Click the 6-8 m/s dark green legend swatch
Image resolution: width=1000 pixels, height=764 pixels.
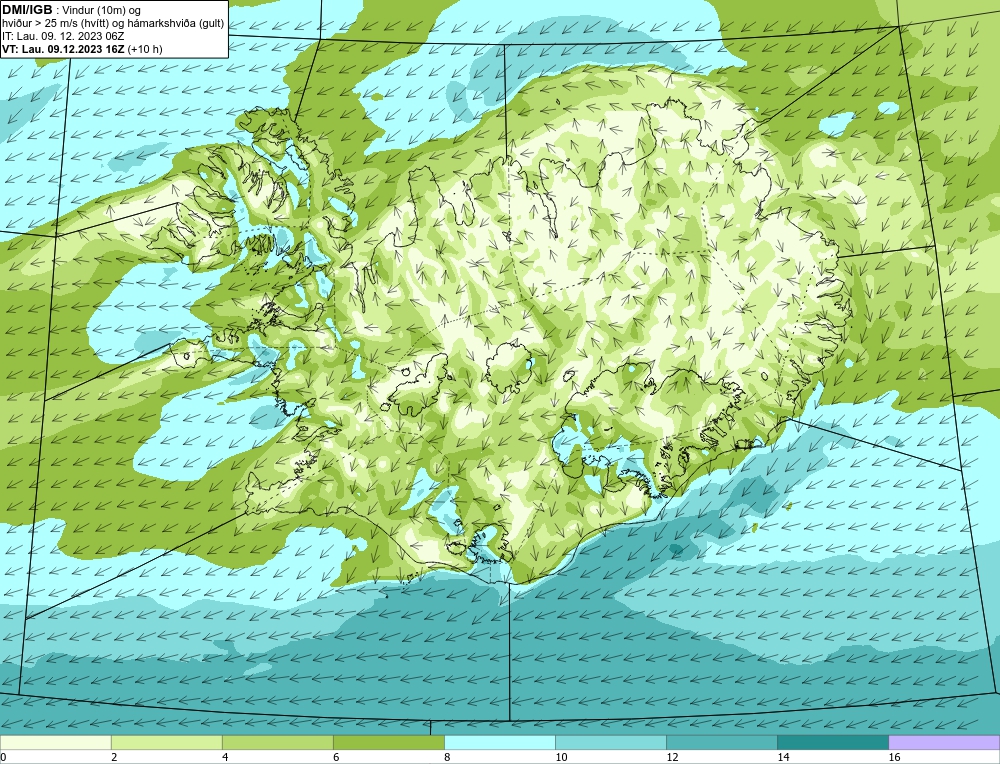[388, 742]
